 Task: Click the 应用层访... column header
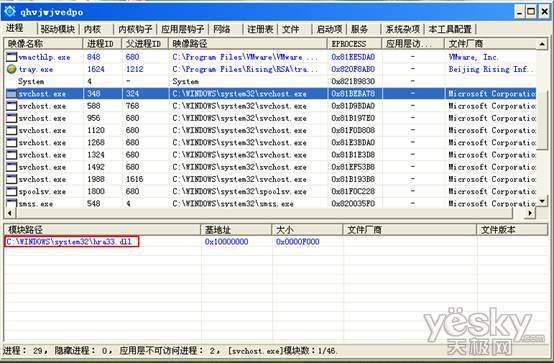tap(413, 44)
